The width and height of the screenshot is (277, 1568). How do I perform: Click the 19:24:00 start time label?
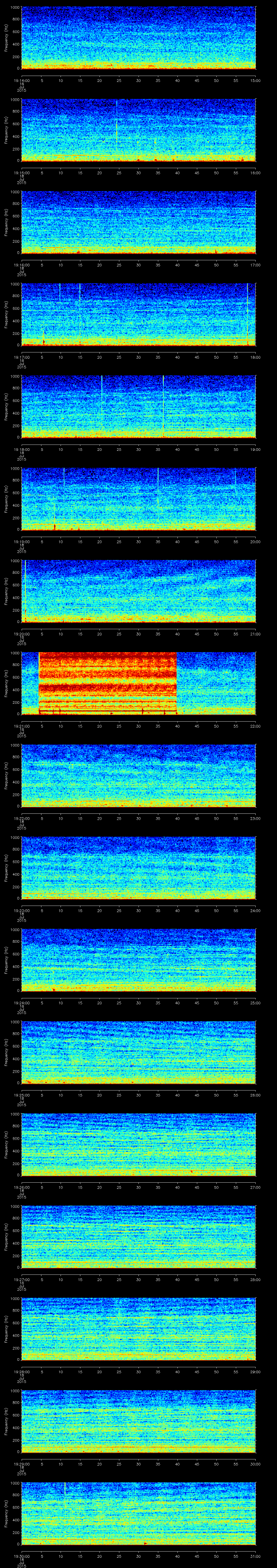[21, 1003]
